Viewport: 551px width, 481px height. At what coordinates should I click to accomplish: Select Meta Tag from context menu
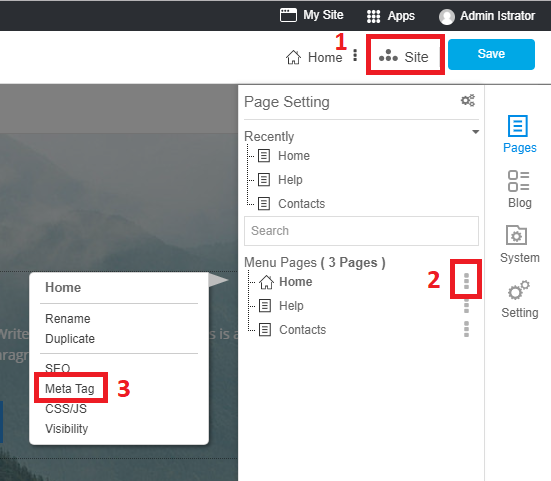click(x=70, y=388)
